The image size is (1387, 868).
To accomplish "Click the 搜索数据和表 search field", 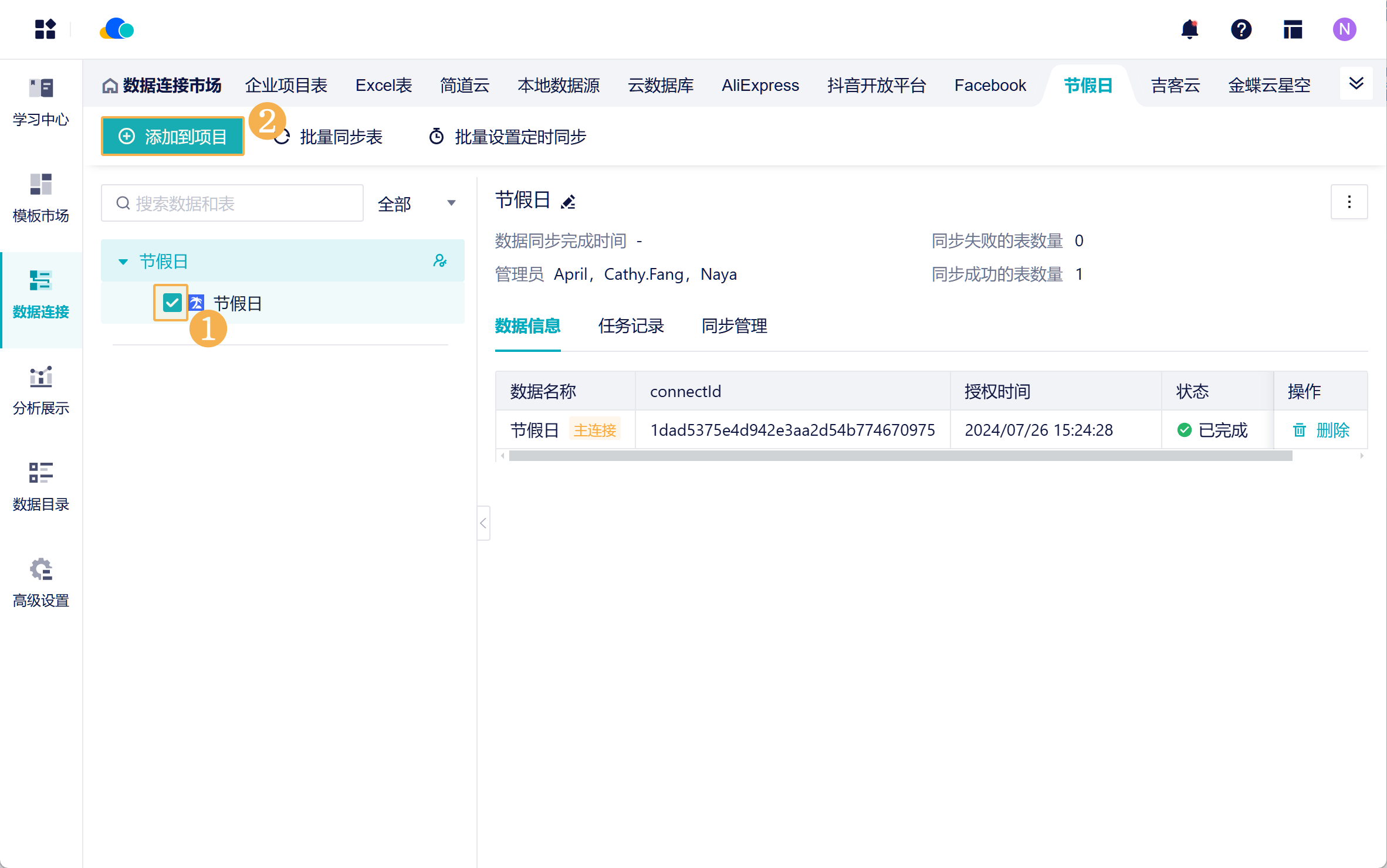I will point(232,204).
